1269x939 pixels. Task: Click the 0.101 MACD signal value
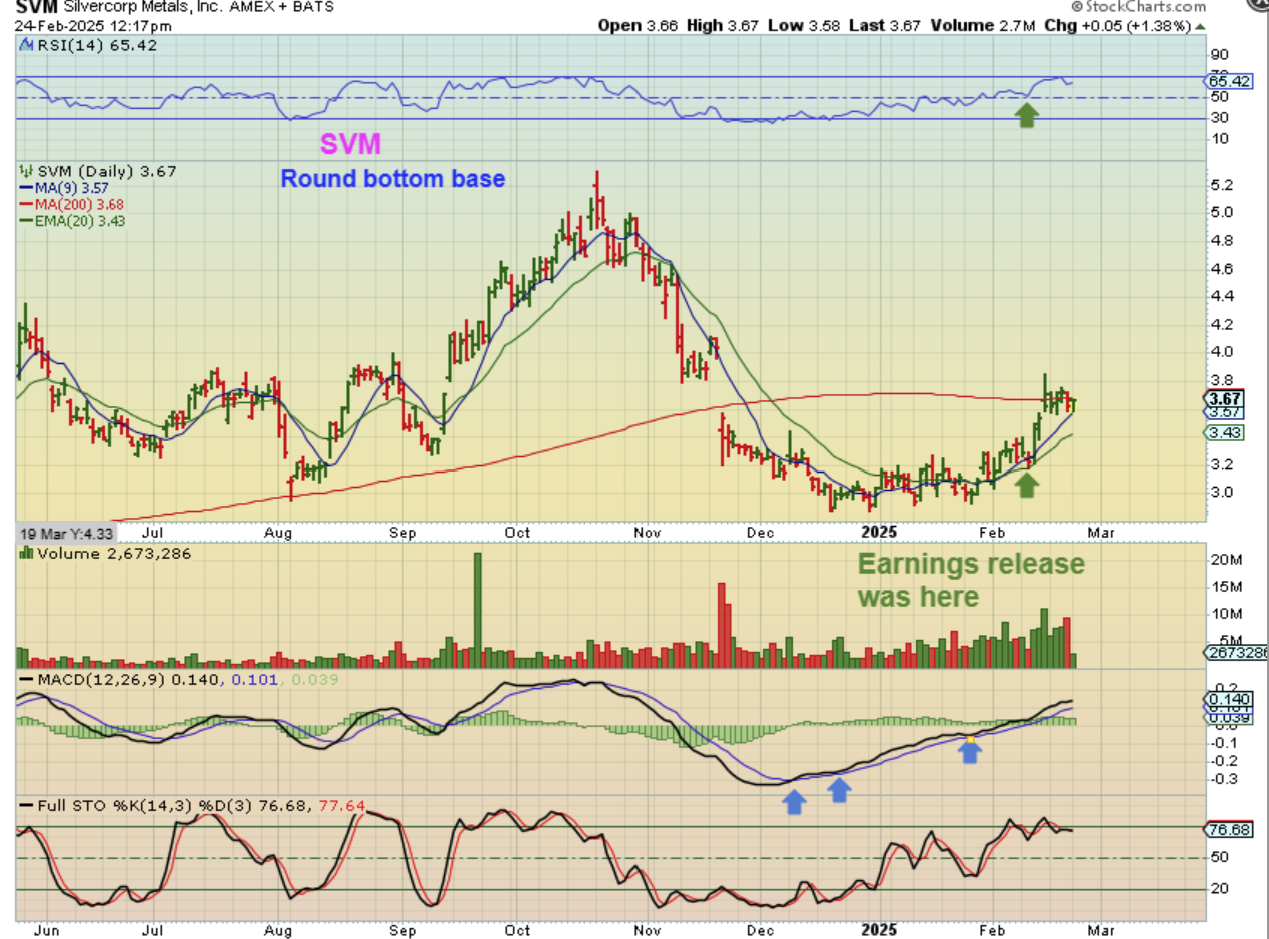pyautogui.click(x=254, y=680)
